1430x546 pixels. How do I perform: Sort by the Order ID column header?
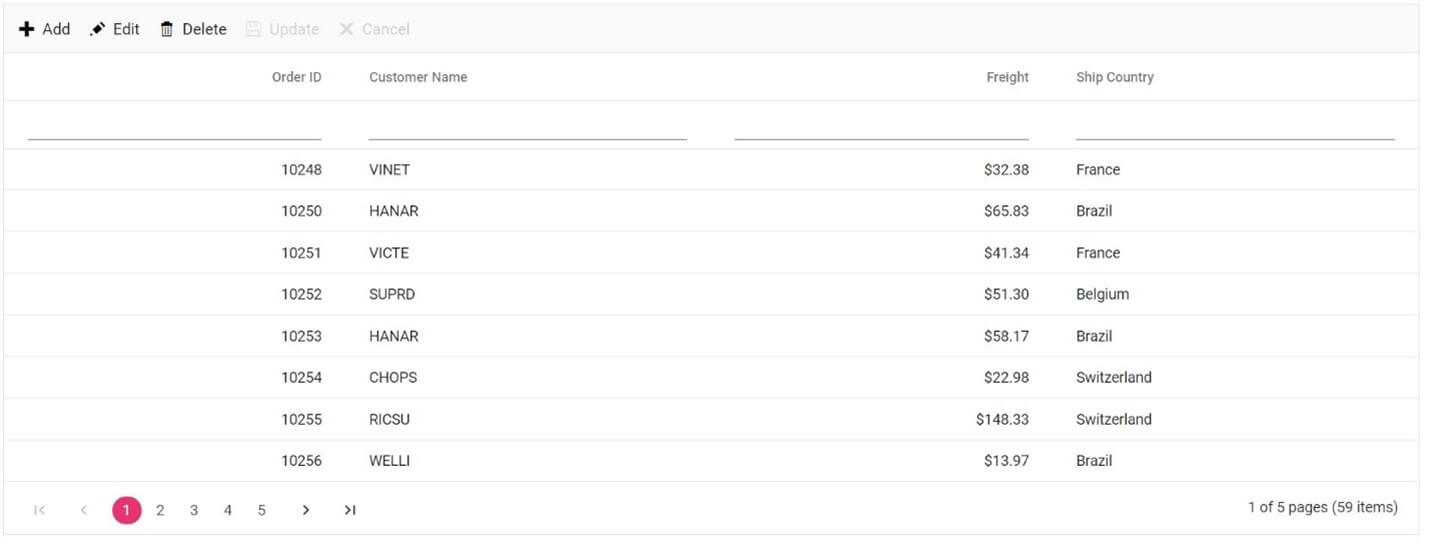click(x=296, y=77)
